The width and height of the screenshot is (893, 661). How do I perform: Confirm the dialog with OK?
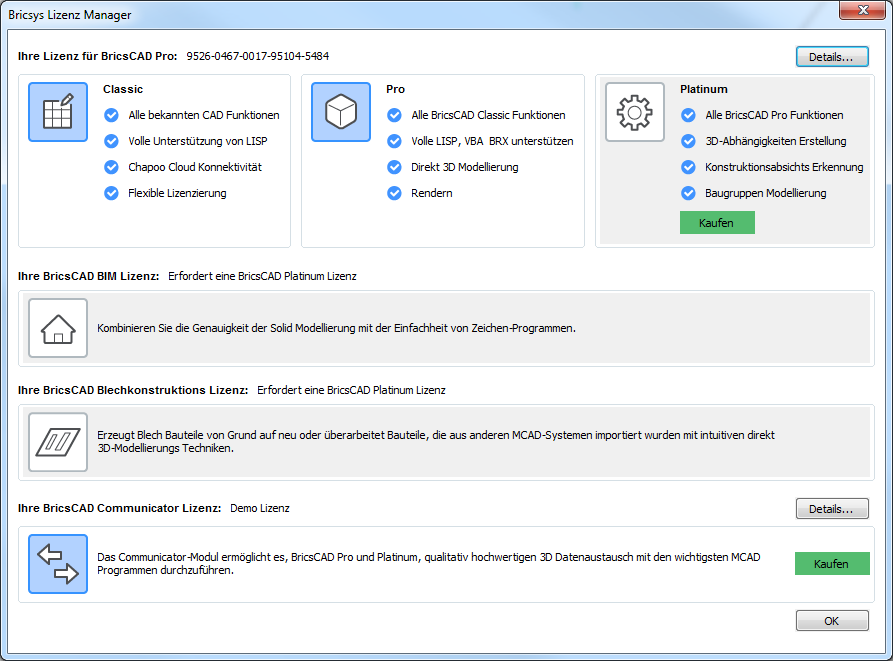coord(831,621)
